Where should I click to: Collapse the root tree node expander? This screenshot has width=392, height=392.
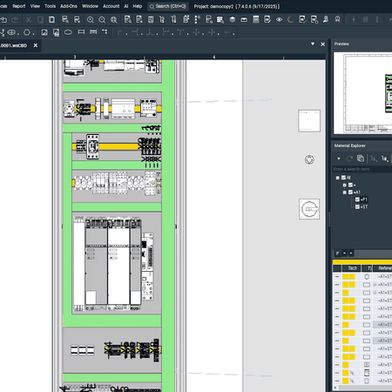338,178
